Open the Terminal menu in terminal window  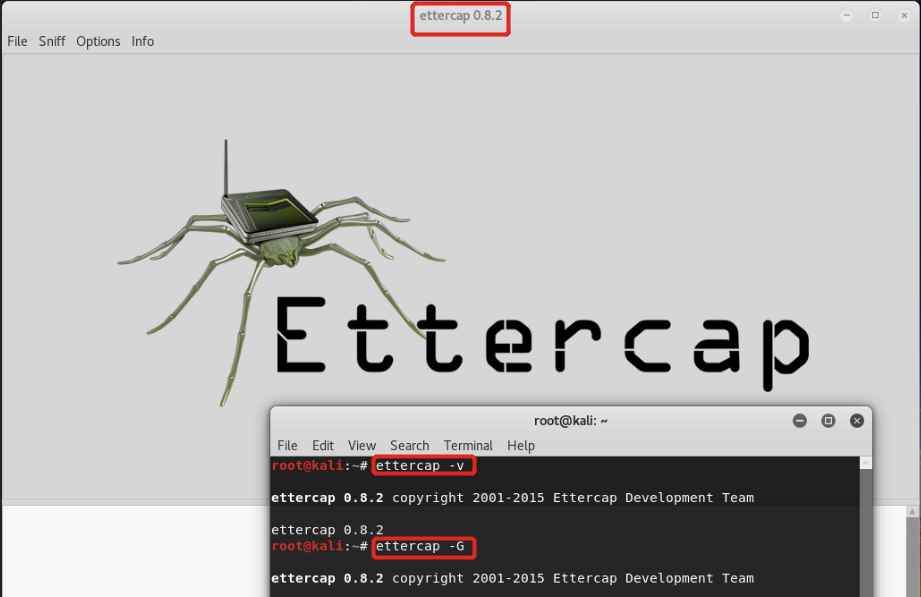coord(468,445)
